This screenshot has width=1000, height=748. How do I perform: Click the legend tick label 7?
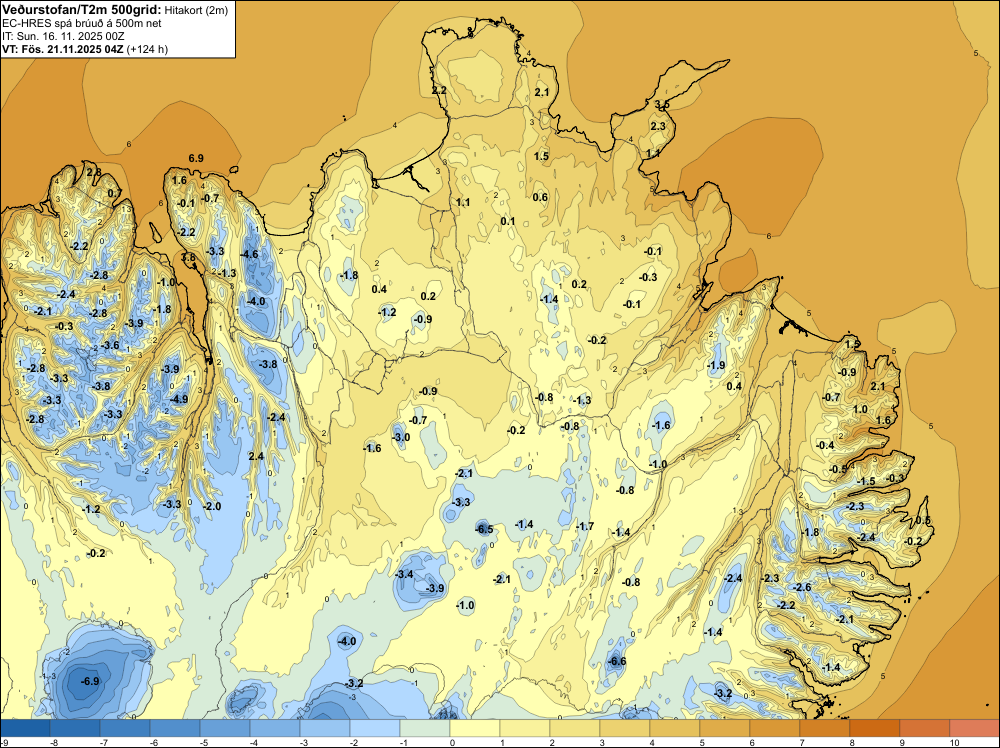coord(802,742)
